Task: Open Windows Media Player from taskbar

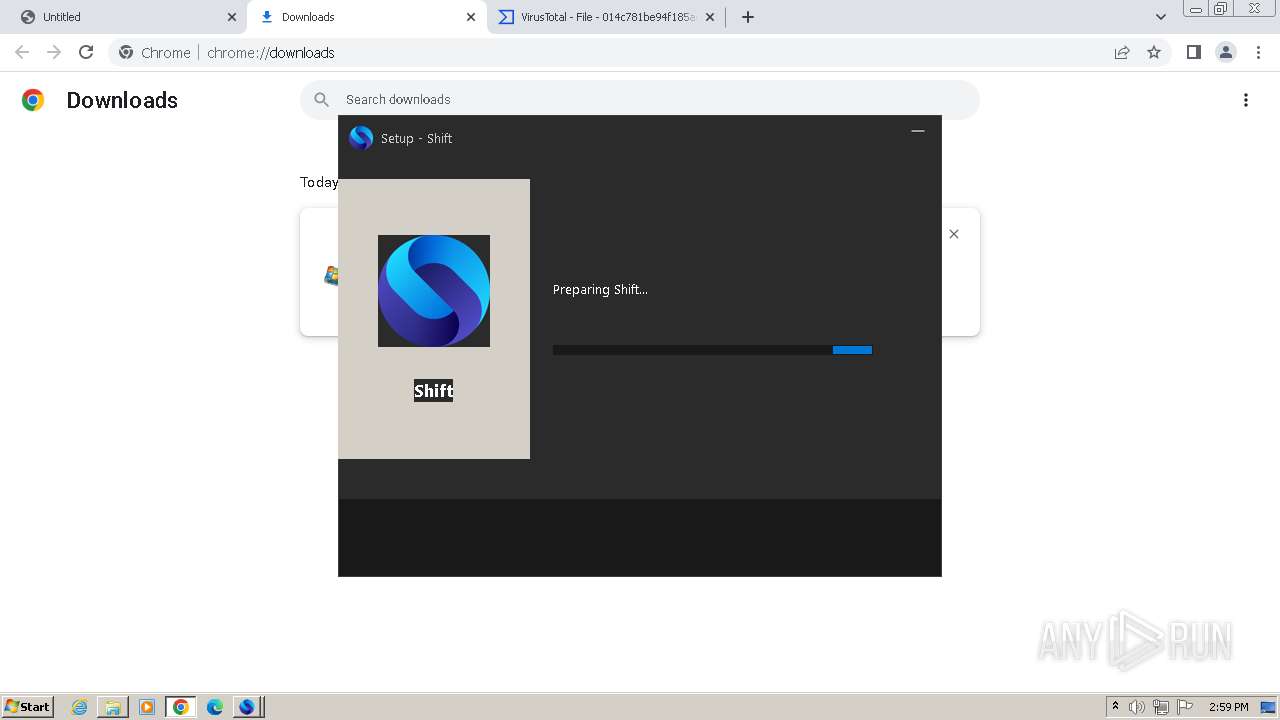Action: 147,707
